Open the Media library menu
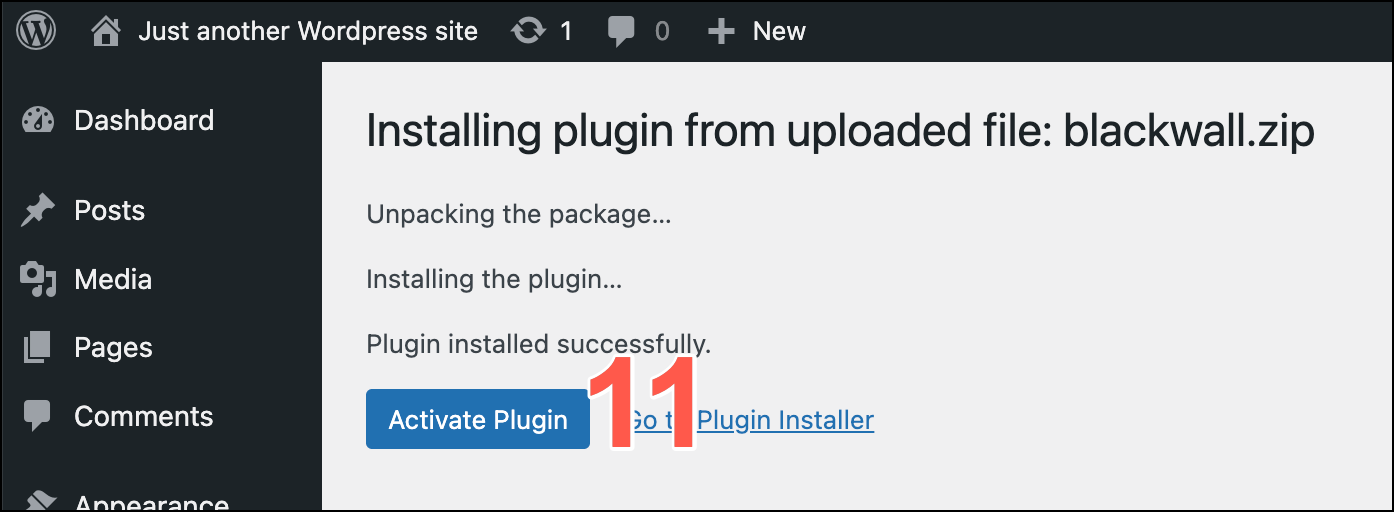The width and height of the screenshot is (1394, 512). coord(113,280)
